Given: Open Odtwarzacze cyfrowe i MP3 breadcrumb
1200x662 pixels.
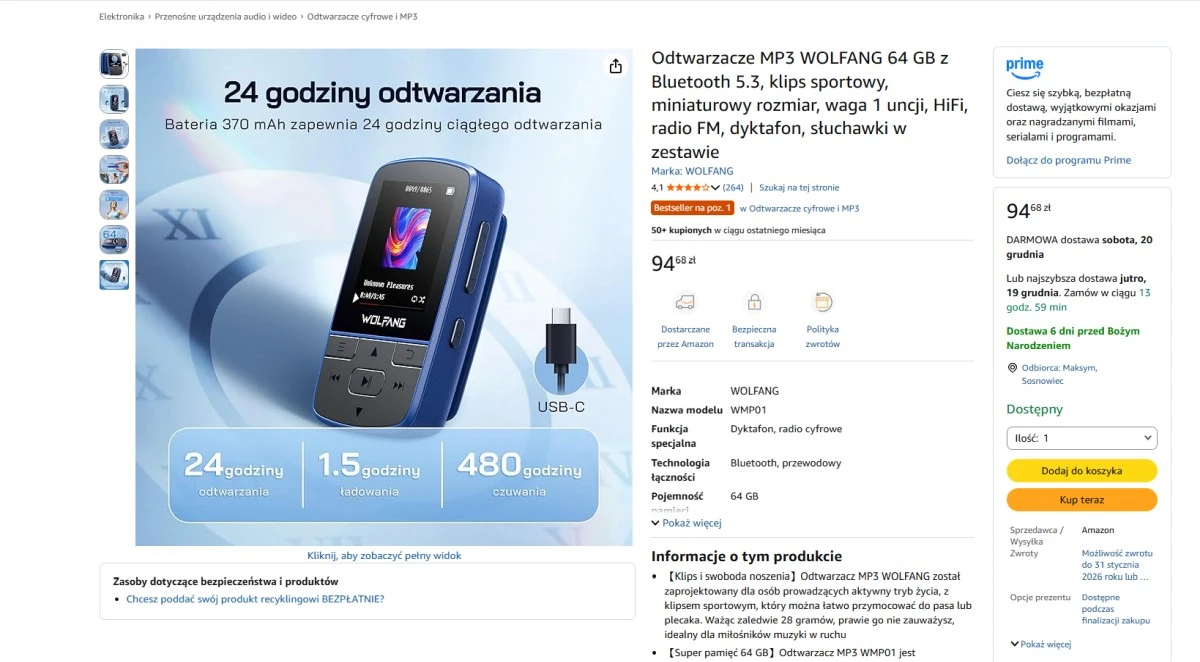Looking at the screenshot, I should [362, 17].
